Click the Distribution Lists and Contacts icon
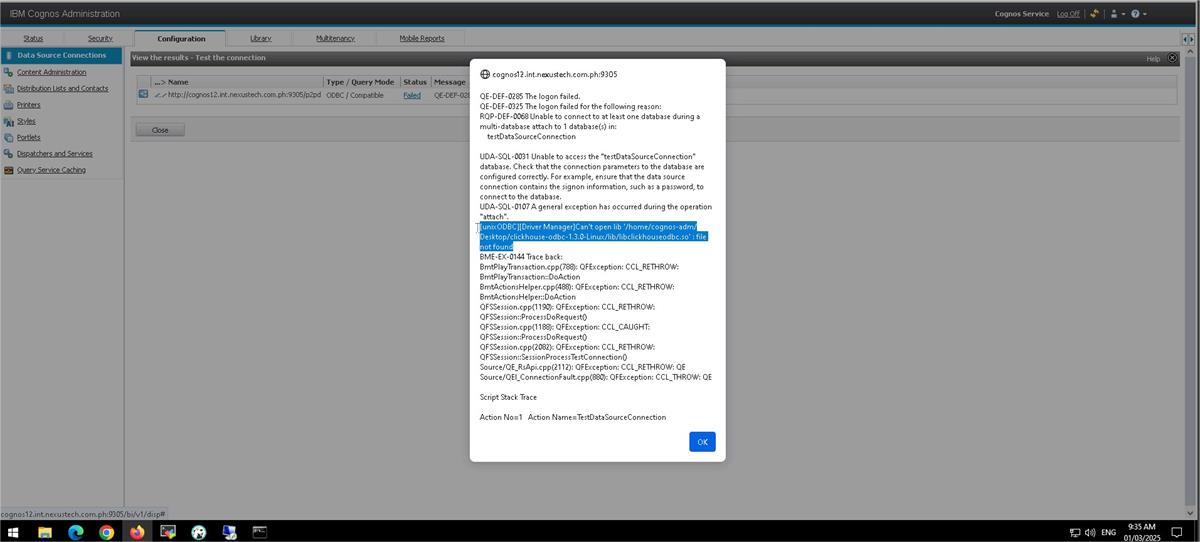The height and width of the screenshot is (542, 1200). [8, 88]
